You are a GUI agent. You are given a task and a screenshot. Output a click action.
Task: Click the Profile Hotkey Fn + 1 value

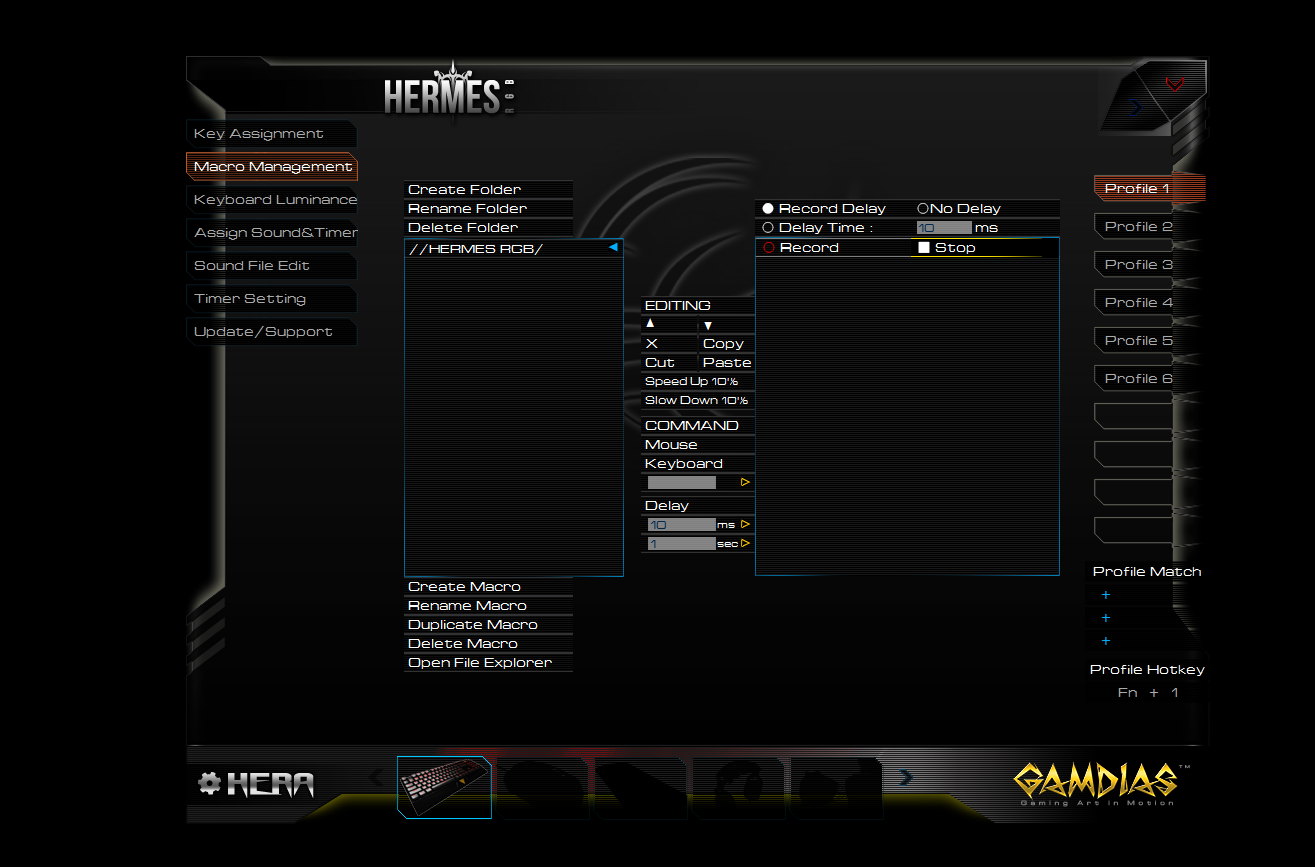tap(1148, 692)
